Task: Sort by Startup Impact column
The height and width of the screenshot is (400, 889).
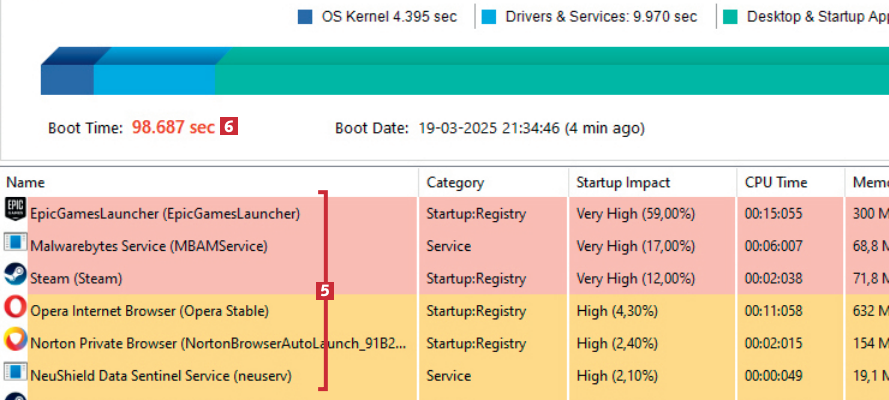Action: coord(623,182)
